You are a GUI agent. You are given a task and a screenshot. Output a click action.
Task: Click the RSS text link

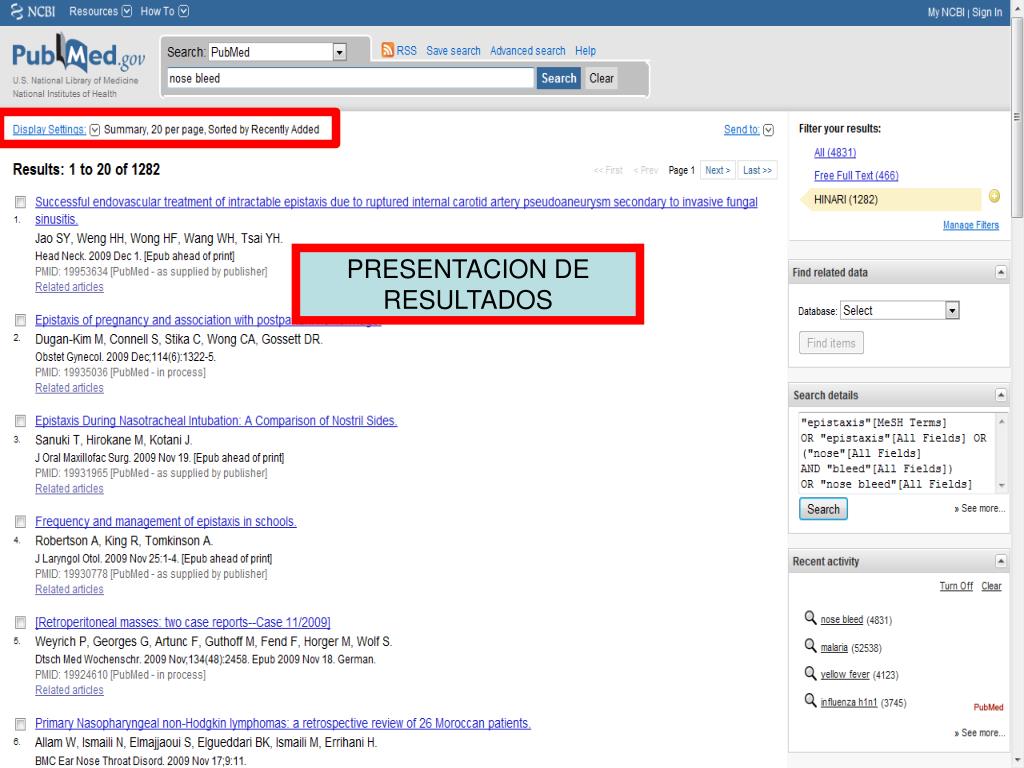point(406,50)
